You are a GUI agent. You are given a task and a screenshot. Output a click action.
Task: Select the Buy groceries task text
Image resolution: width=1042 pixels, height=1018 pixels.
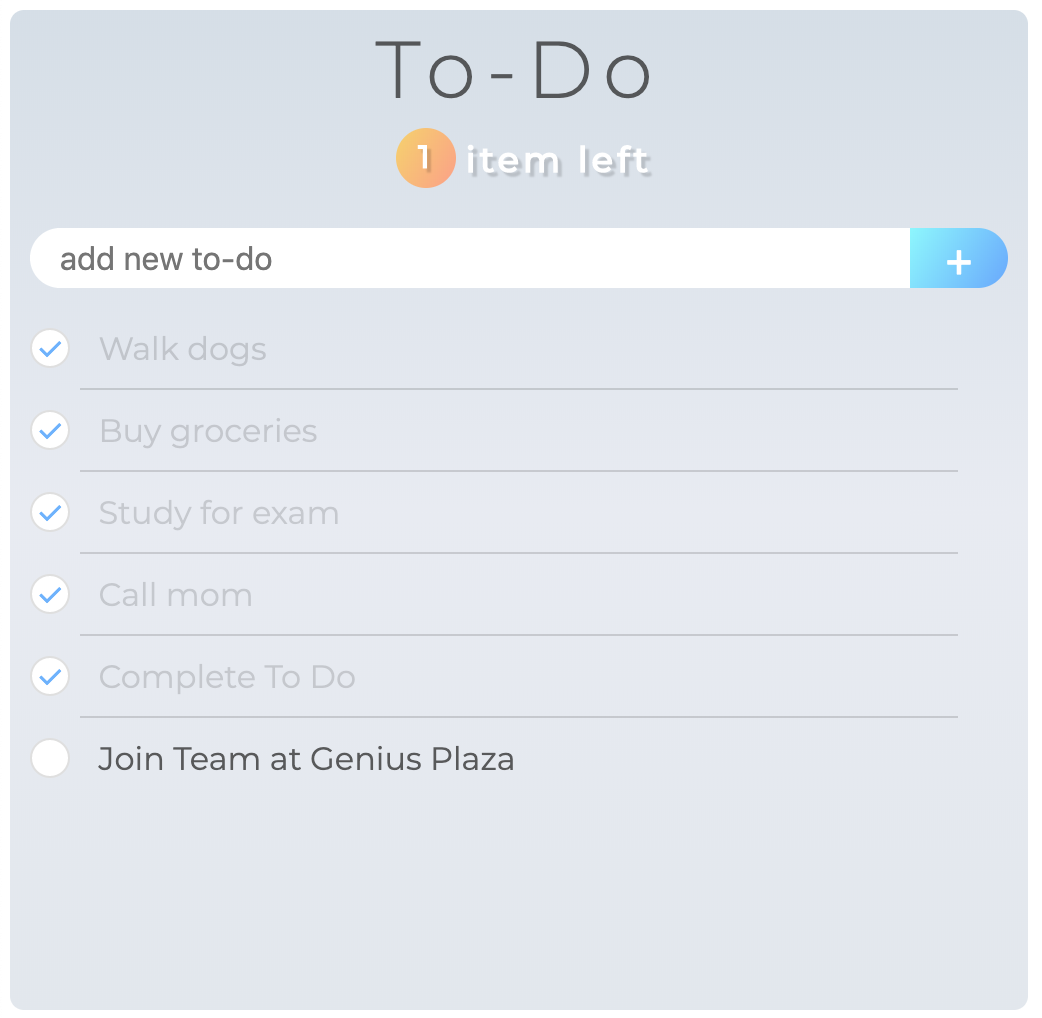[208, 431]
